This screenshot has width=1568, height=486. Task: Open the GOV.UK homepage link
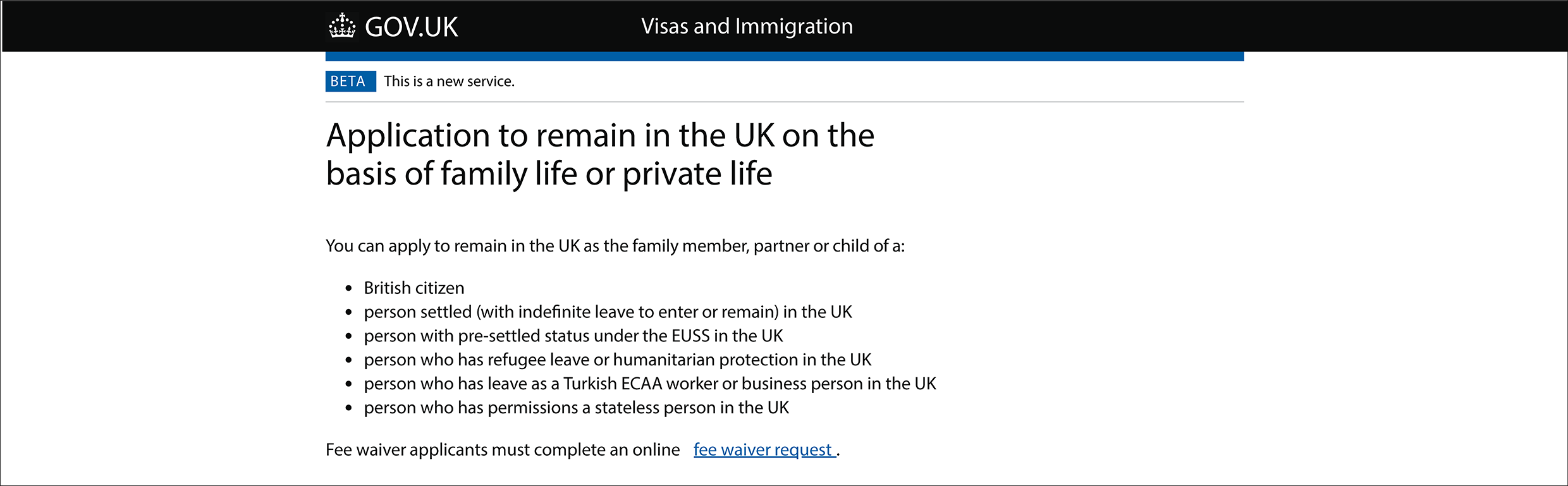411,27
